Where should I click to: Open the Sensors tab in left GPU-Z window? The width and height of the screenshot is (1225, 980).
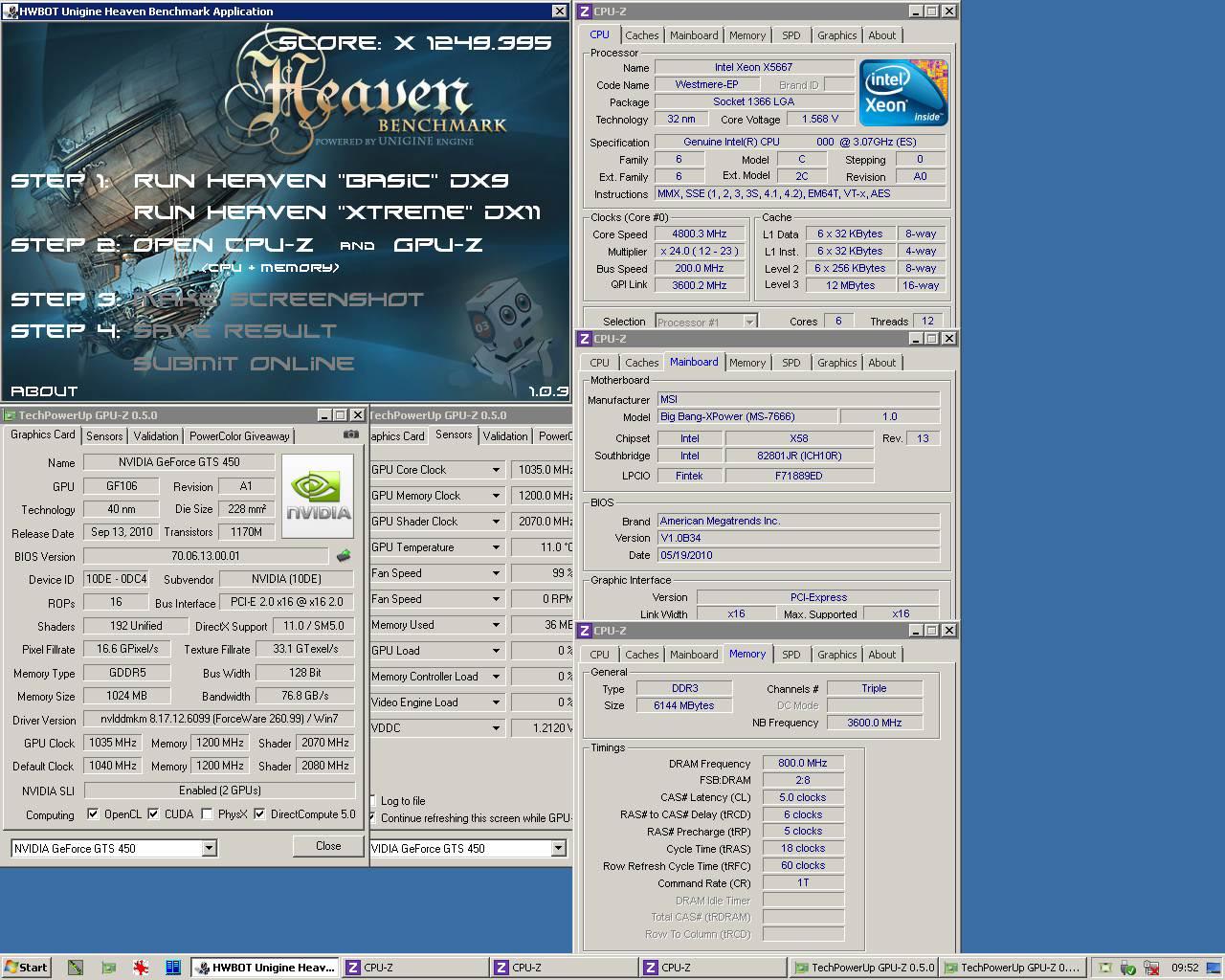point(104,435)
